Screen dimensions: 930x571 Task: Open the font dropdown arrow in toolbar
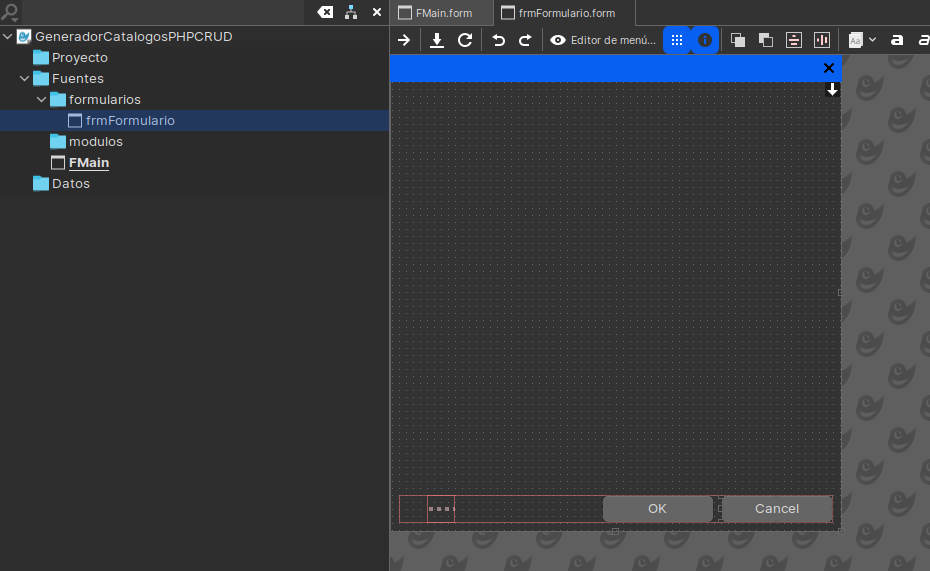872,40
